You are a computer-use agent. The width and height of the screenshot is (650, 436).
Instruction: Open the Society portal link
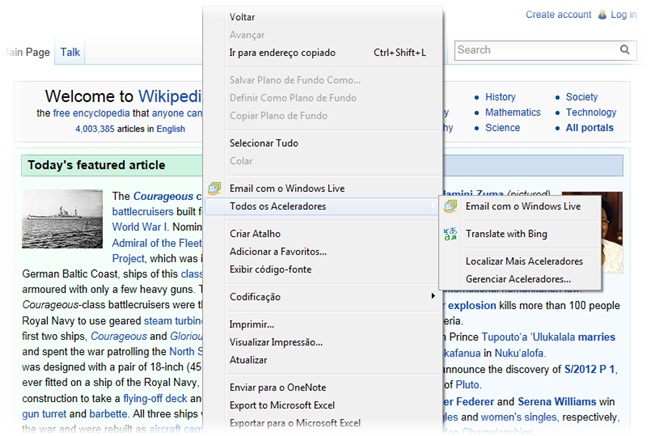coord(582,97)
